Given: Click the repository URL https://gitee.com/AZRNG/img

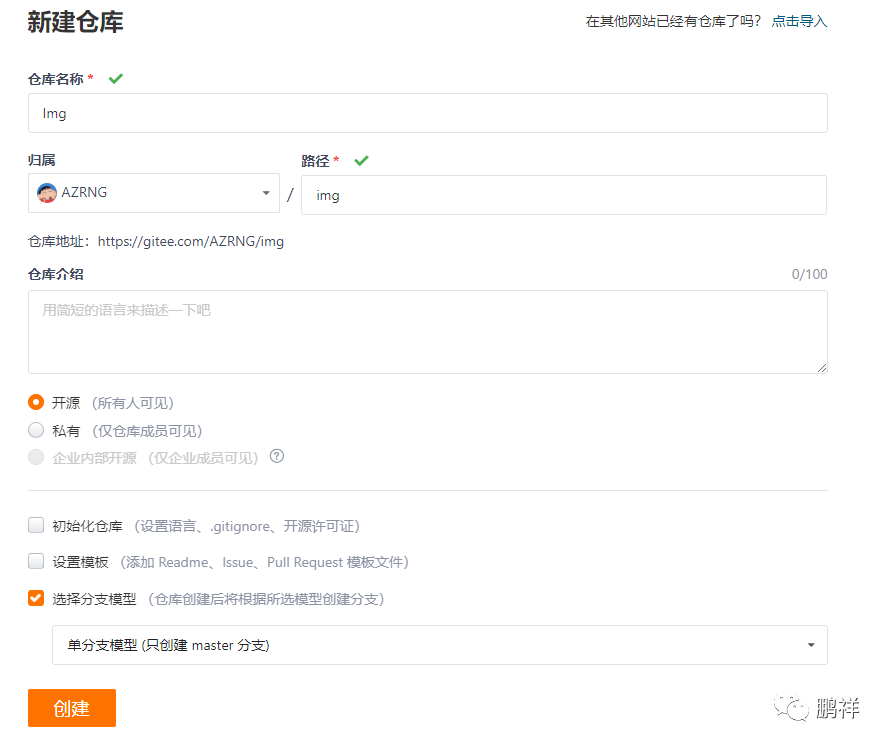Looking at the screenshot, I should pyautogui.click(x=191, y=242).
